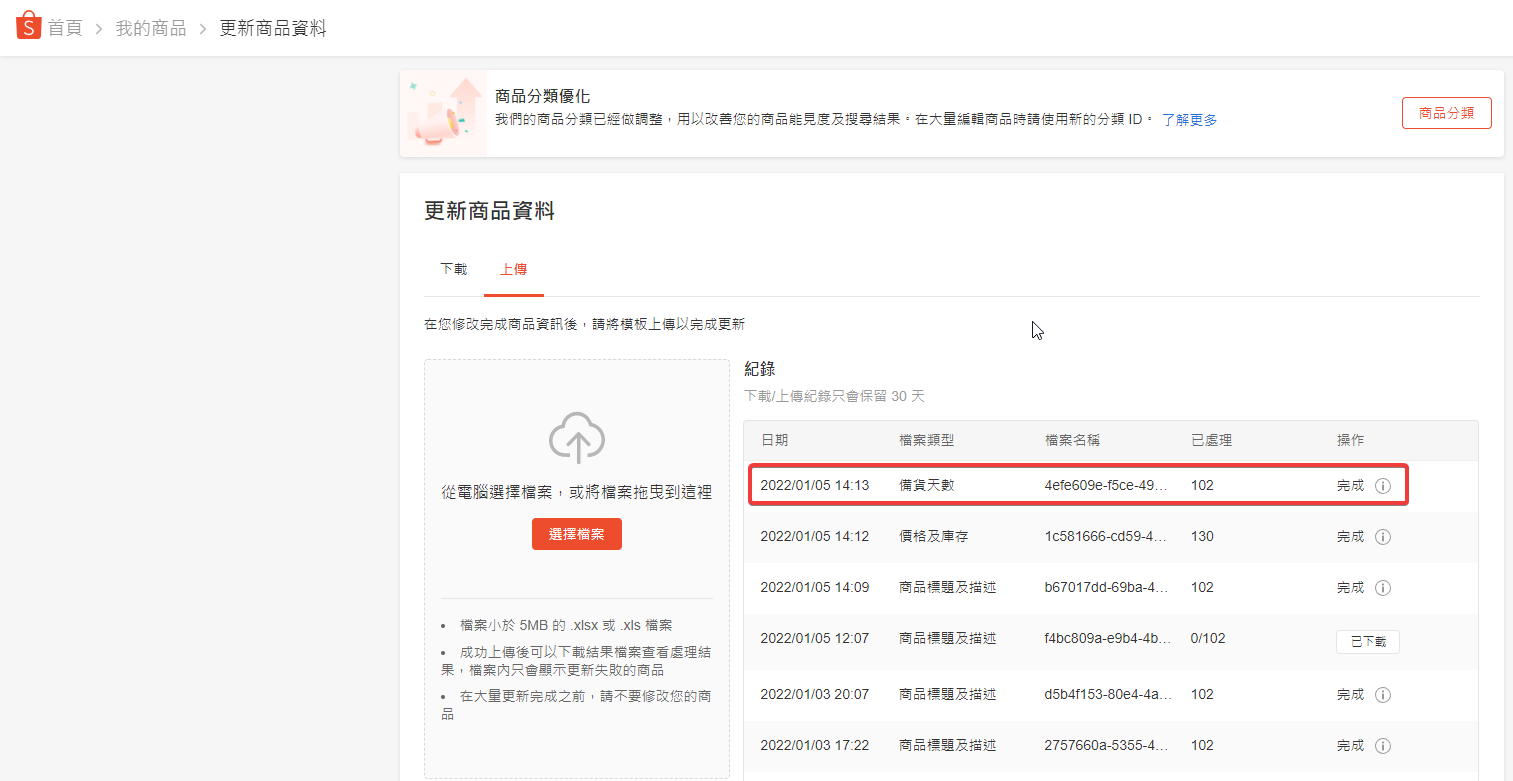The image size is (1513, 781).
Task: Open the 商品分類 button in banner
Action: tap(1446, 113)
